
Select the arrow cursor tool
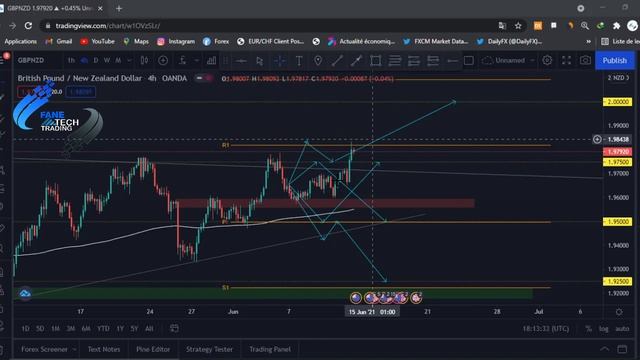click(x=260, y=61)
